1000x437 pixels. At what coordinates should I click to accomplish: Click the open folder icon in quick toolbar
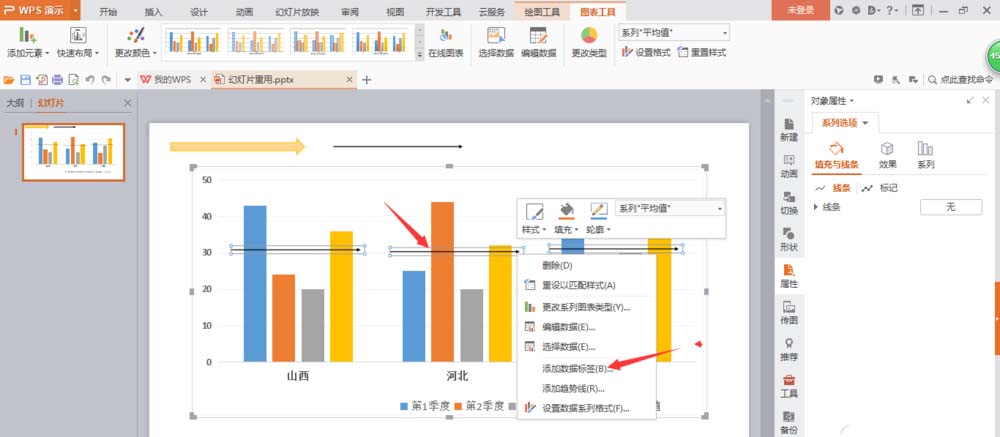pyautogui.click(x=9, y=80)
